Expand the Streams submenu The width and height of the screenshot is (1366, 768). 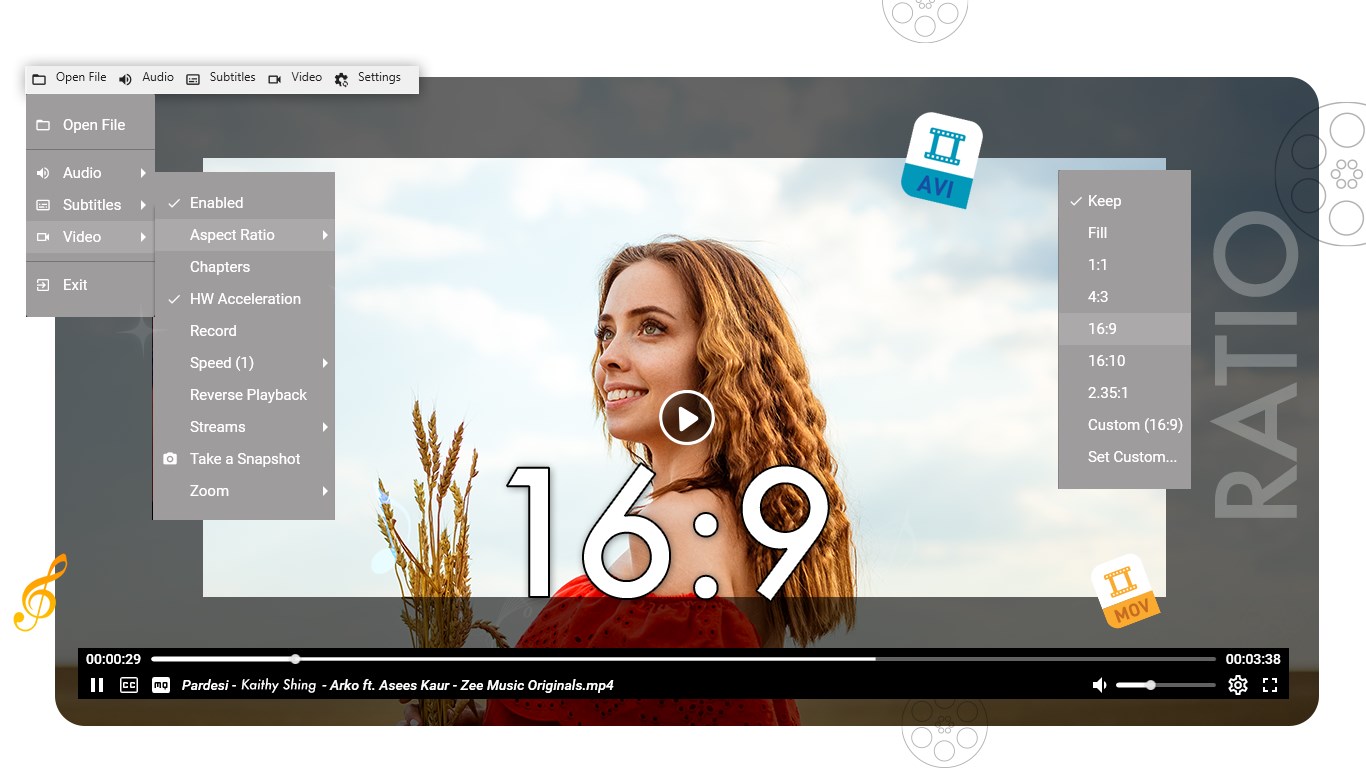pos(217,426)
